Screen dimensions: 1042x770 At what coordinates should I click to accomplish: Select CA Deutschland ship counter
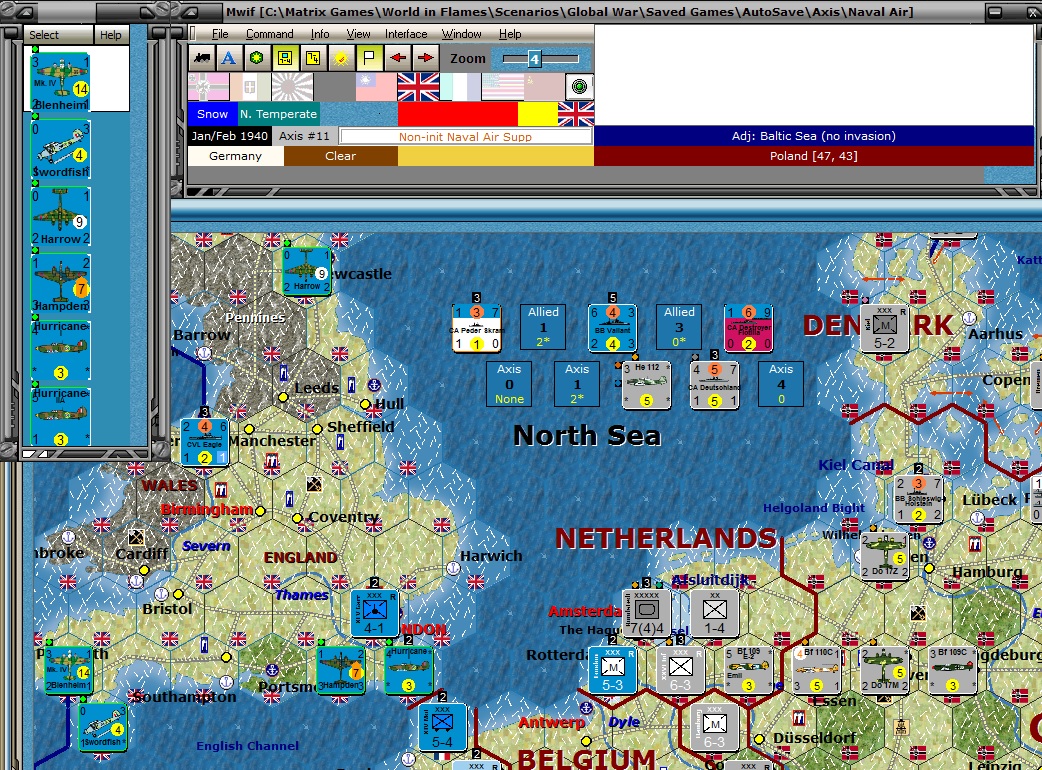tap(714, 385)
